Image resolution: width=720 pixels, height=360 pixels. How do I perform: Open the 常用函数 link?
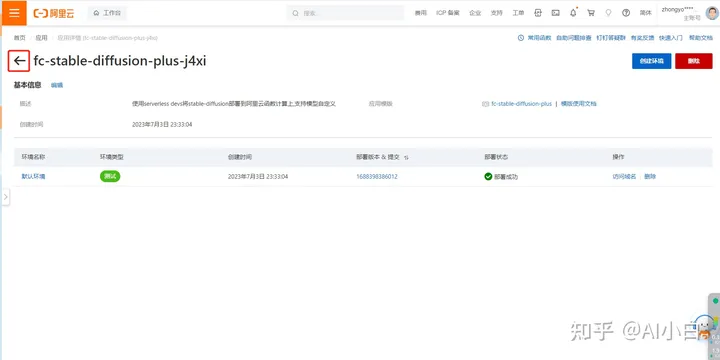click(539, 38)
